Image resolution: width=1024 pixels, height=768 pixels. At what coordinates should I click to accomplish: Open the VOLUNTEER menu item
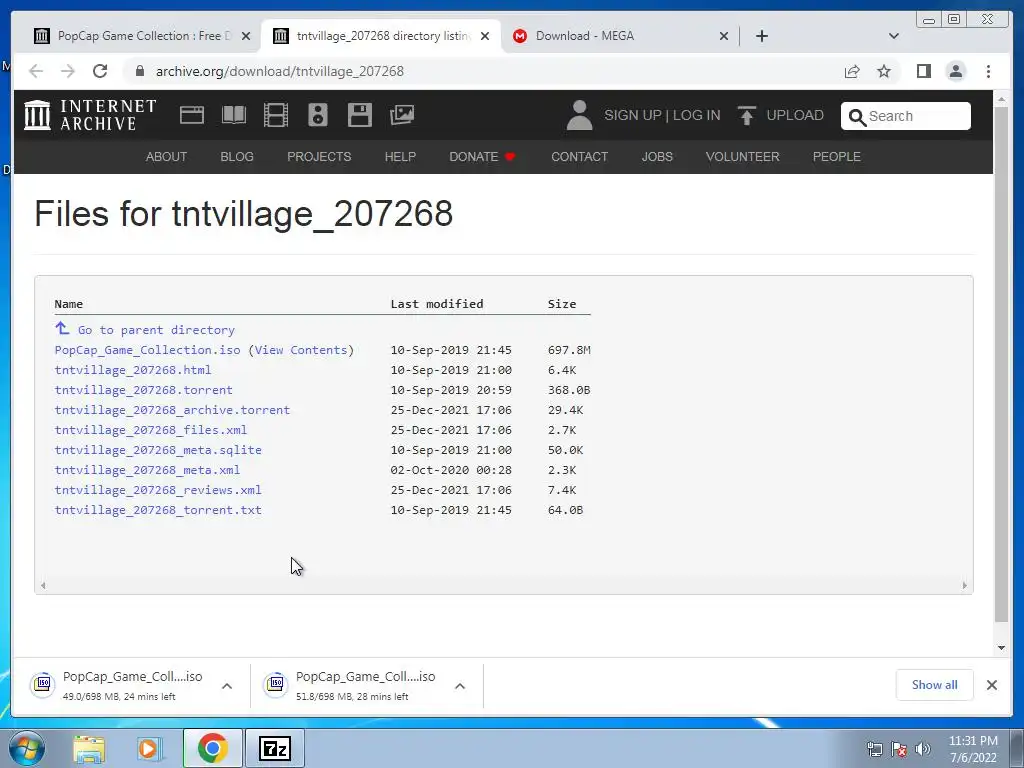pyautogui.click(x=743, y=157)
